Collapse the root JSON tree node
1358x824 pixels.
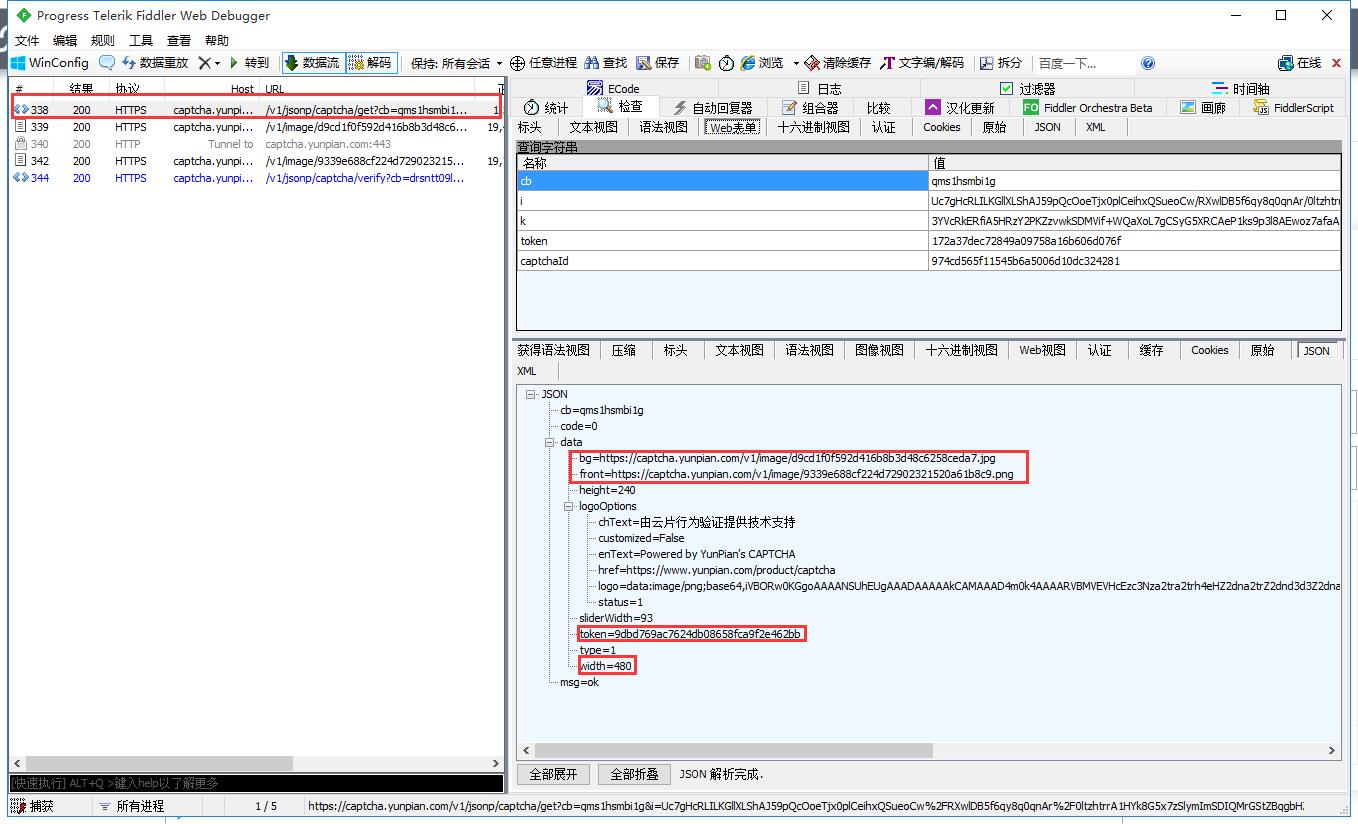pos(531,395)
